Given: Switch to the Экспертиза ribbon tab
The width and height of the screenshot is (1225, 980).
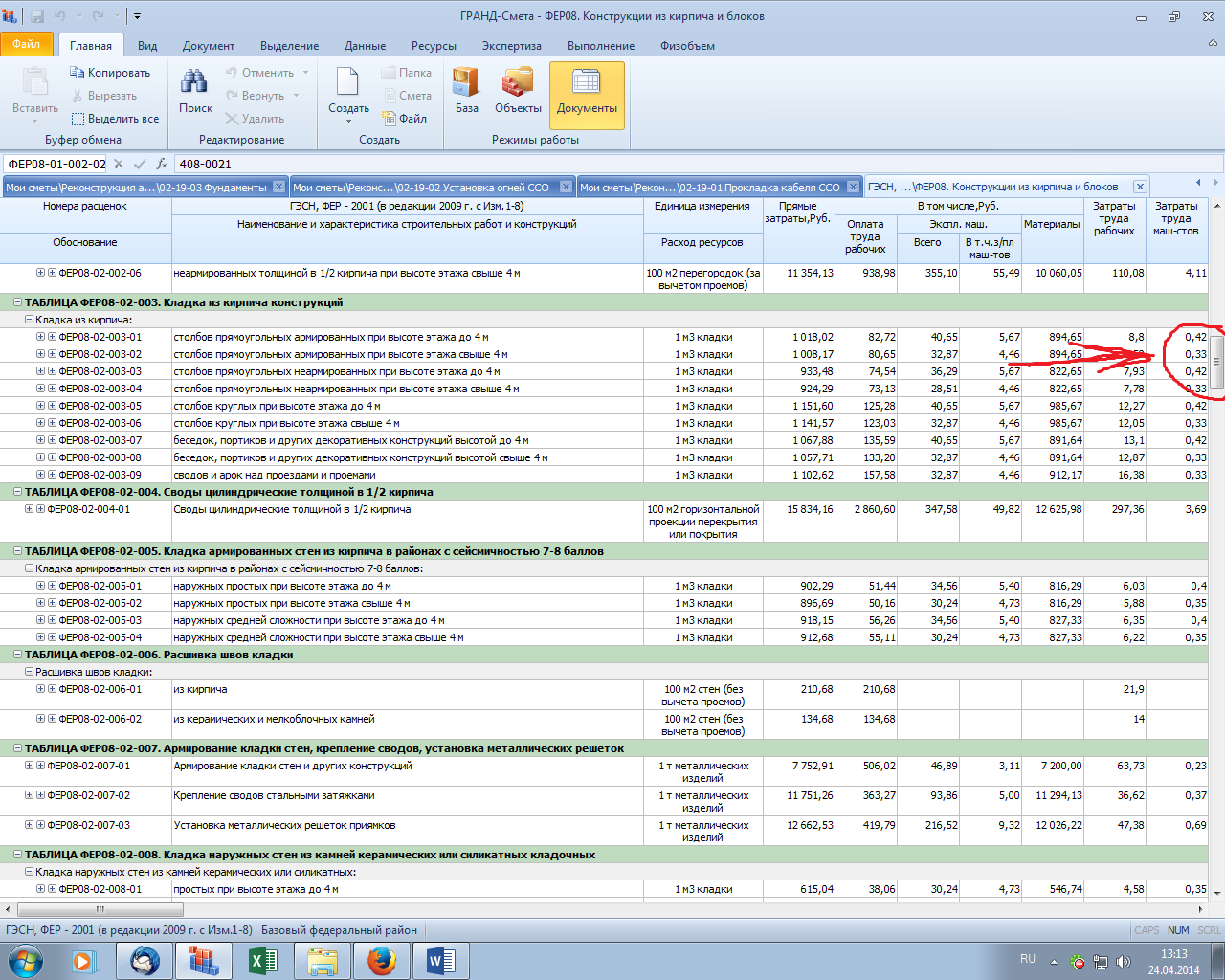Looking at the screenshot, I should click(511, 46).
